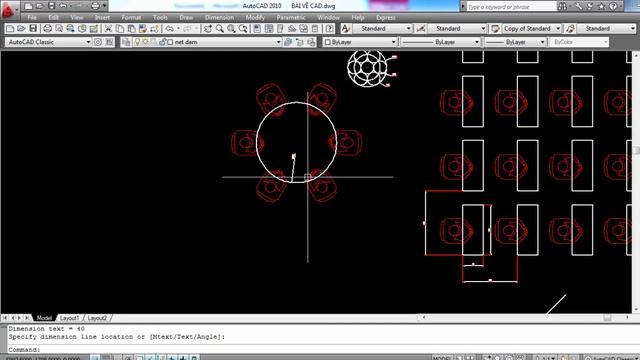Click the horizontal scrollbar right arrow

[627, 317]
